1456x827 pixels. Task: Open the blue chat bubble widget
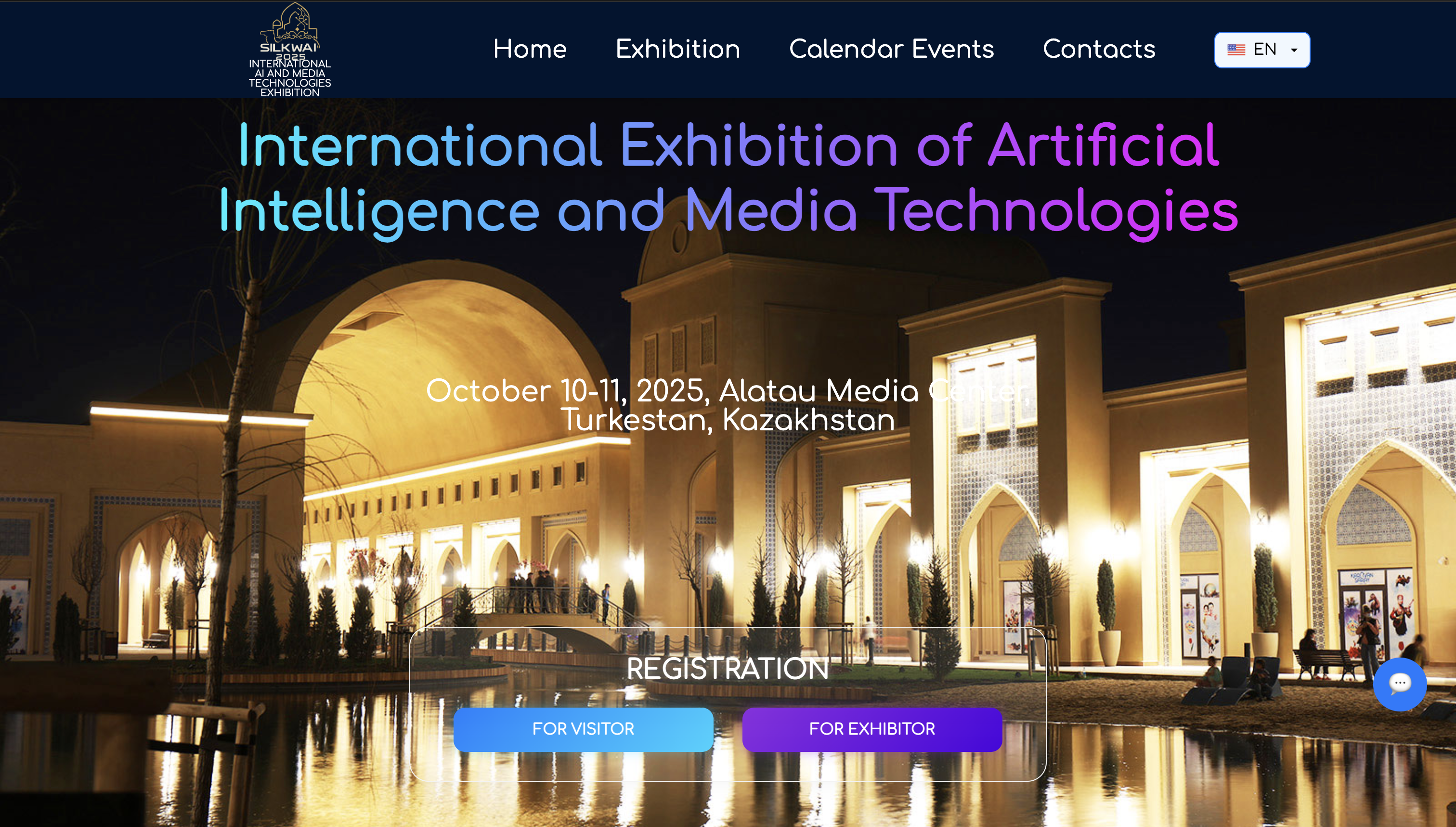tap(1399, 684)
